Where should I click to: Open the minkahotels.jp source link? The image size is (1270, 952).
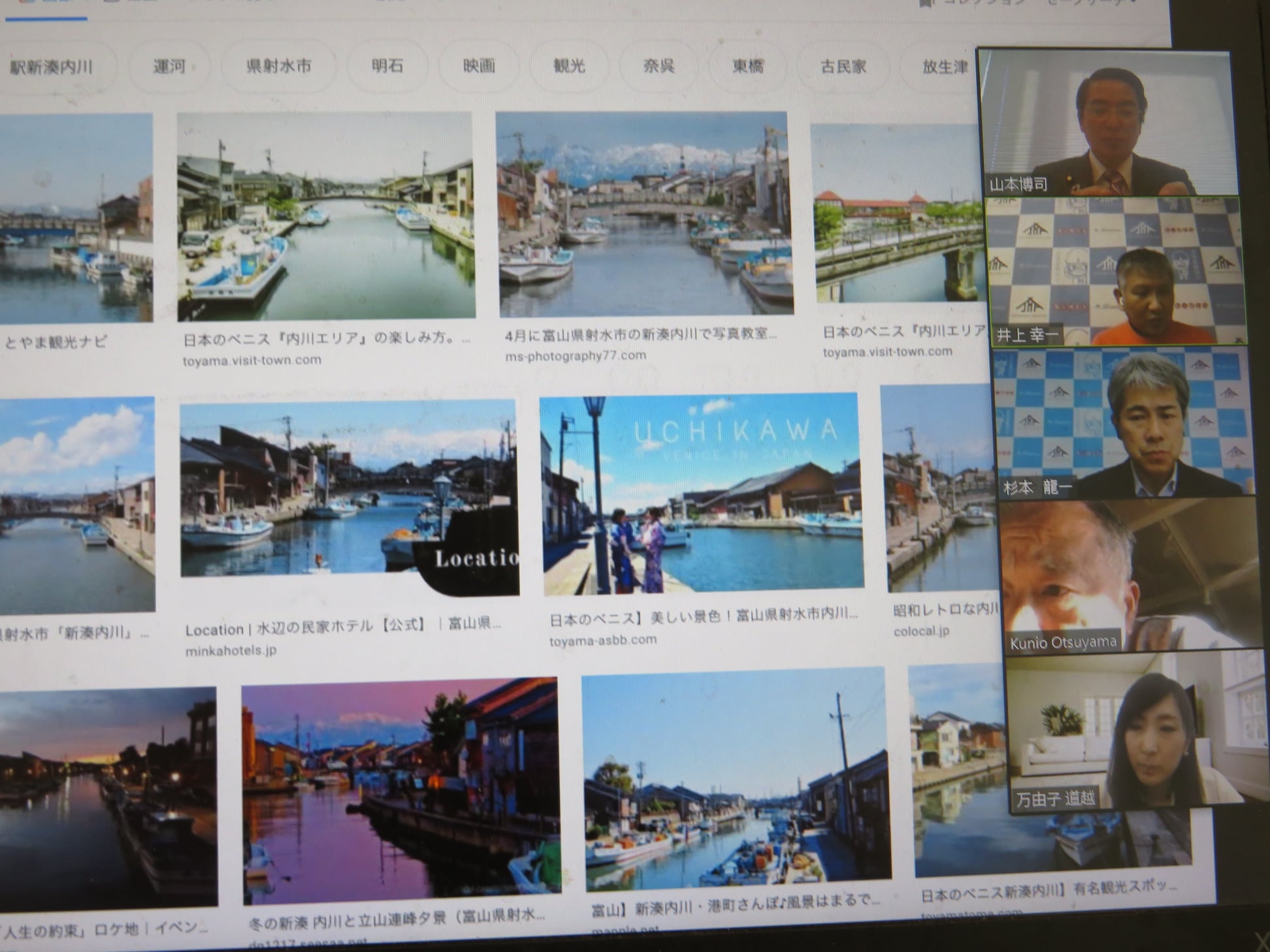(x=231, y=650)
